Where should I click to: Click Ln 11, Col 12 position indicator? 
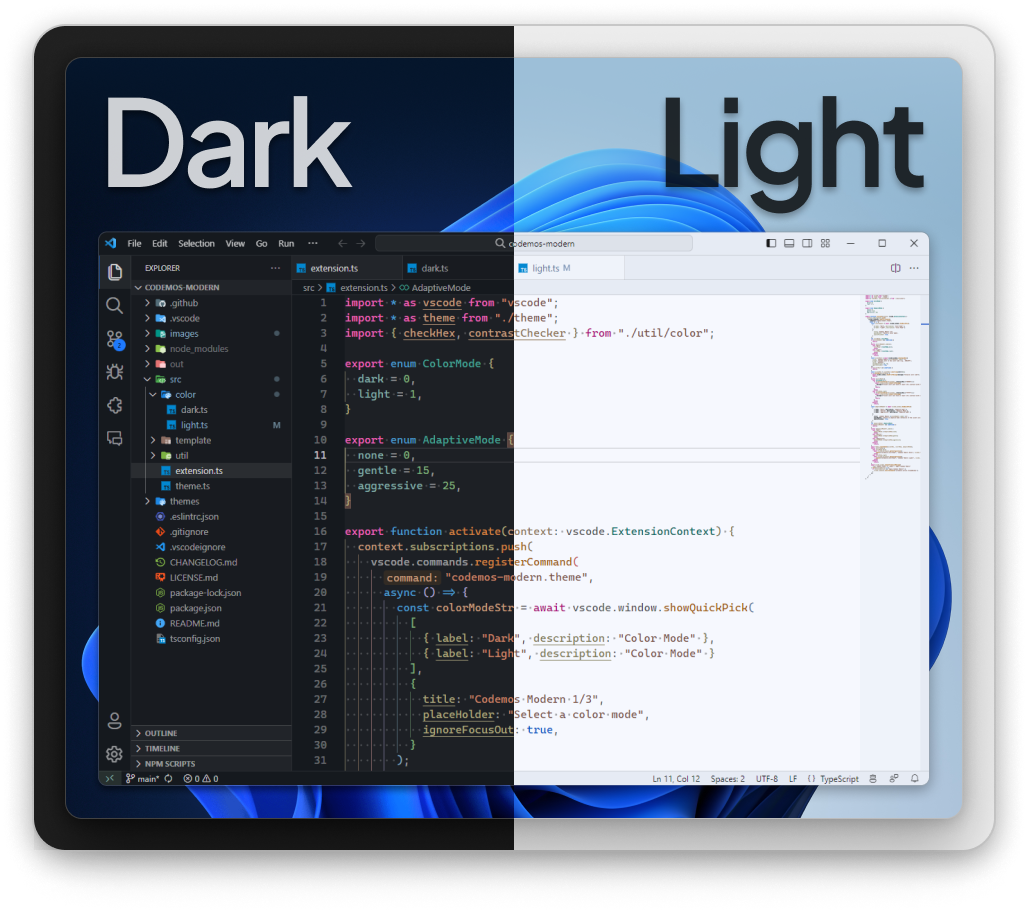(676, 779)
